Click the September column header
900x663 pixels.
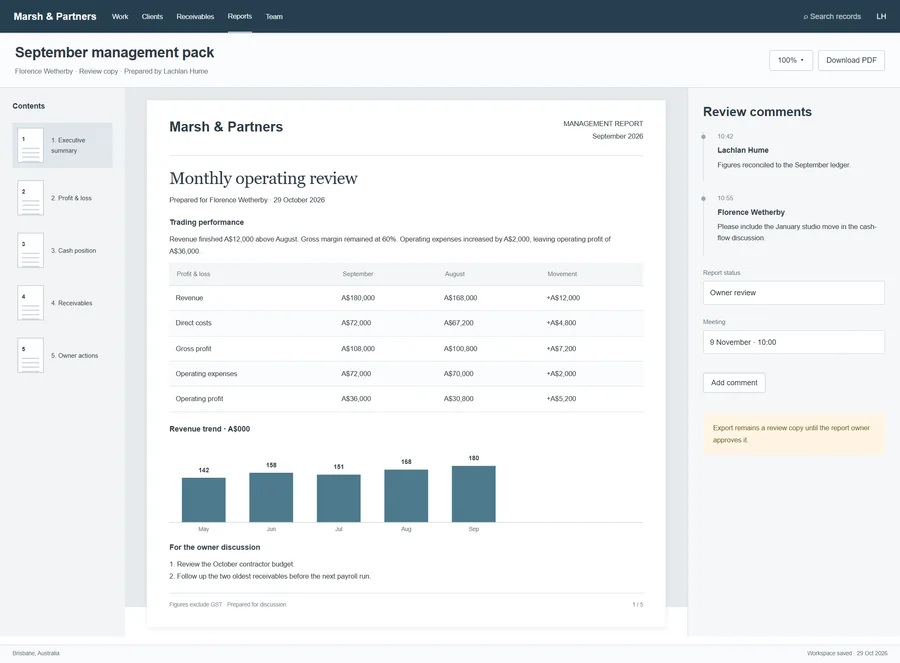358,274
